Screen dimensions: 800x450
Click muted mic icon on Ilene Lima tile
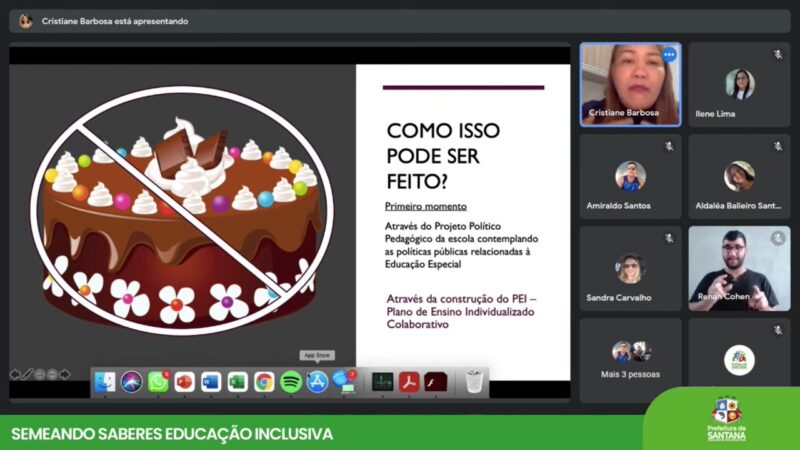click(777, 54)
